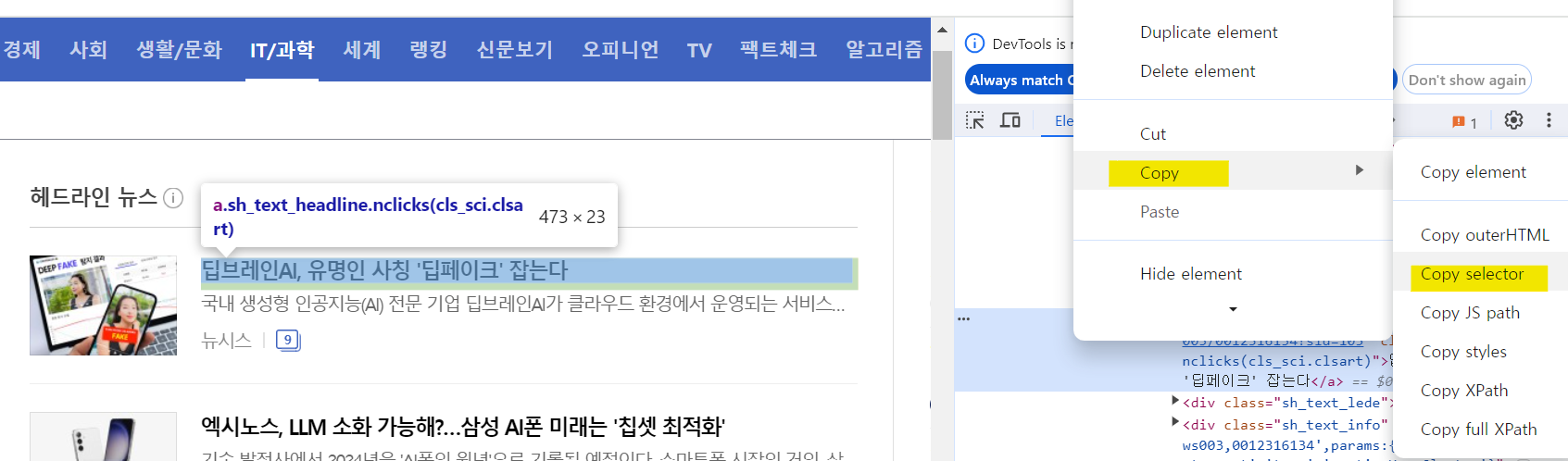Open the DevTools three-dot customize menu
Screen dimensions: 1568x461
[1549, 120]
